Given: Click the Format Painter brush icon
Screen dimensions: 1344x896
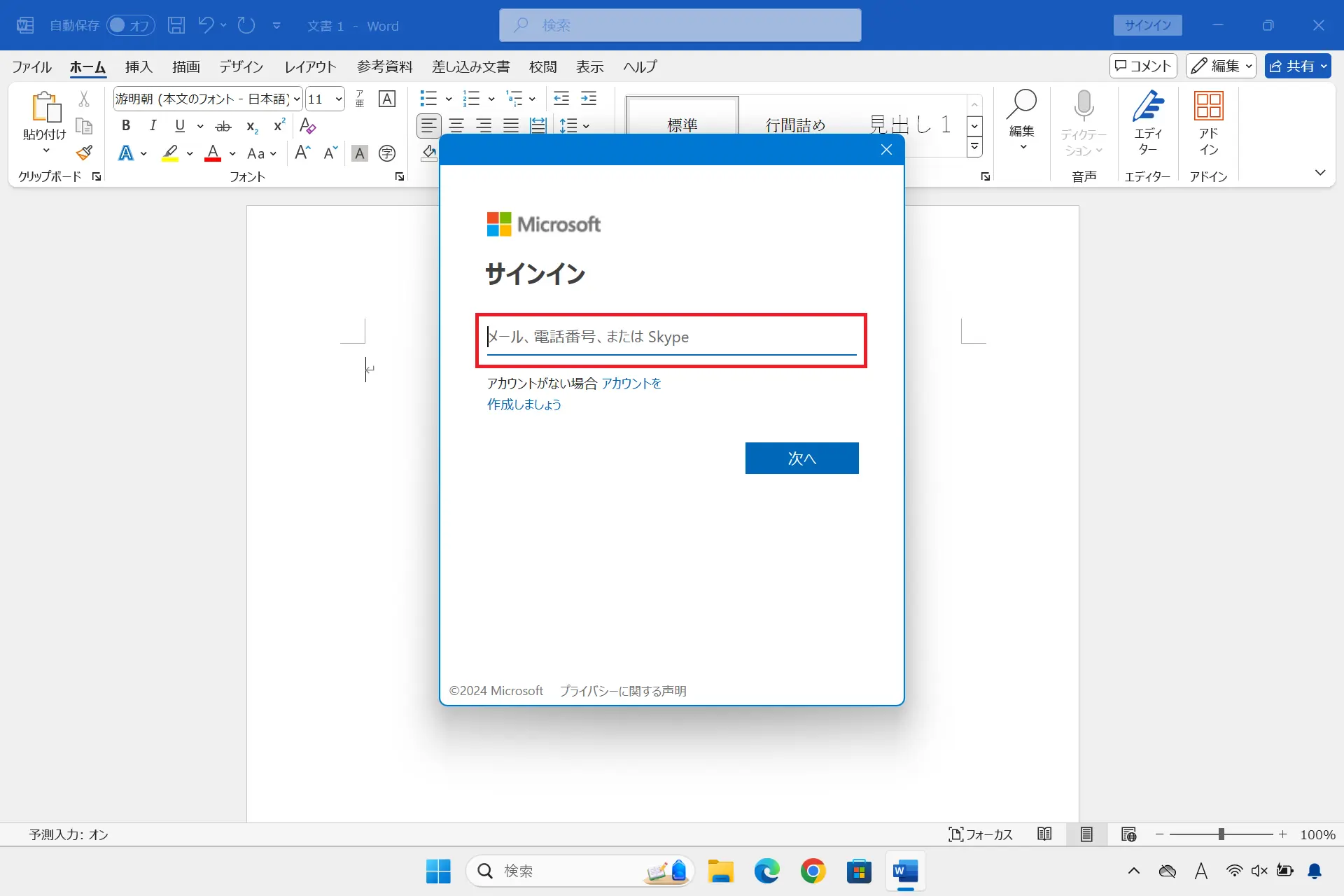Looking at the screenshot, I should (x=84, y=153).
